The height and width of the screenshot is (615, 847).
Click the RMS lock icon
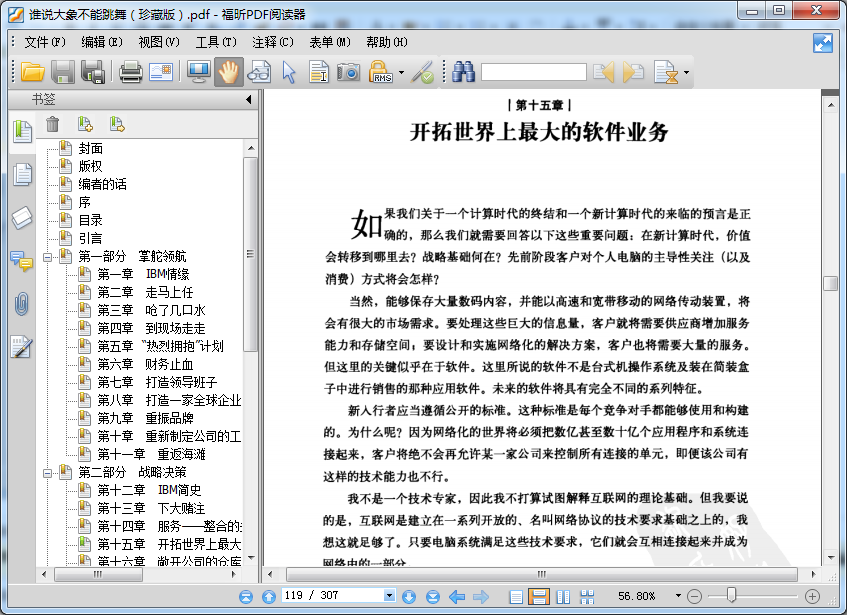point(381,72)
